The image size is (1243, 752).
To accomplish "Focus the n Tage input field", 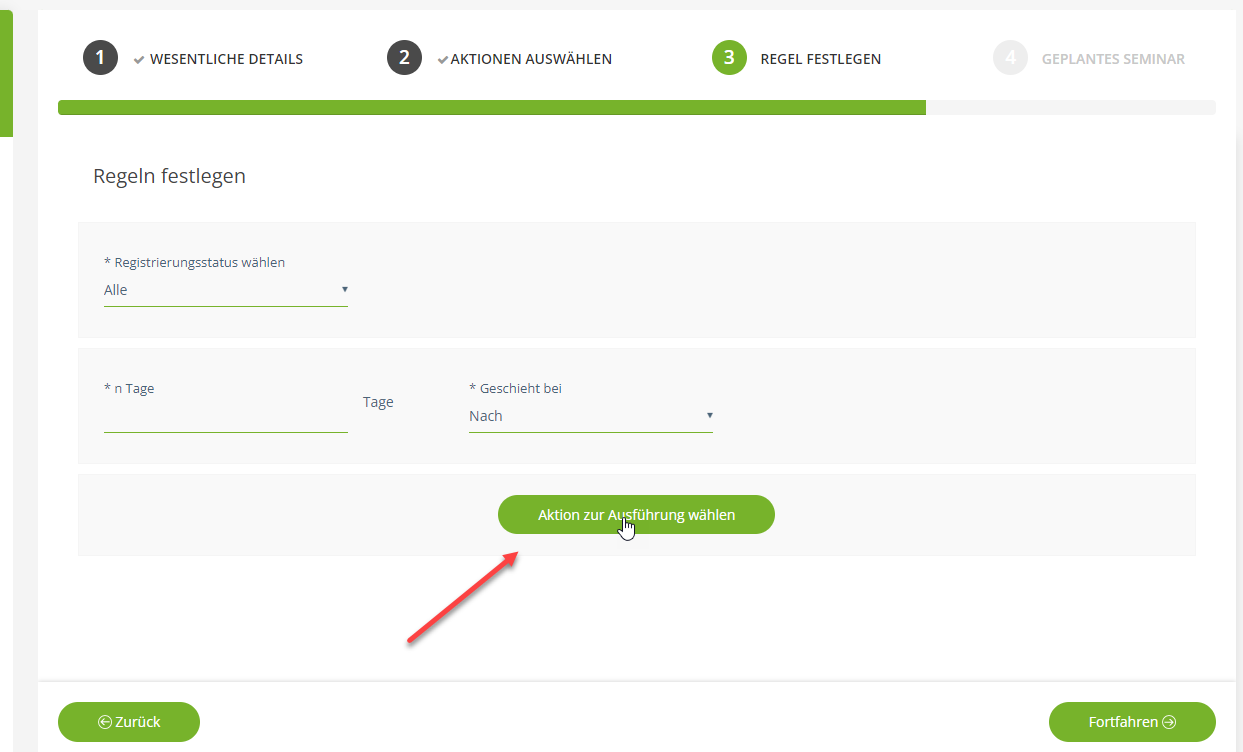I will (x=225, y=417).
